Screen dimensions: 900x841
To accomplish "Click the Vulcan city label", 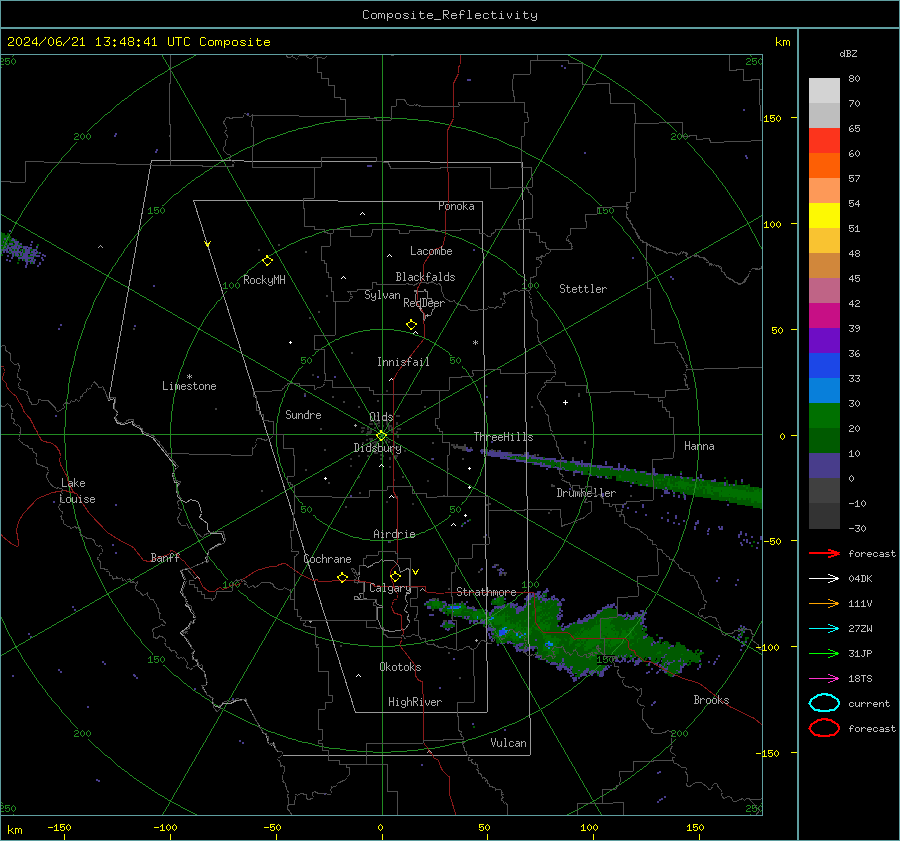I will [x=508, y=743].
